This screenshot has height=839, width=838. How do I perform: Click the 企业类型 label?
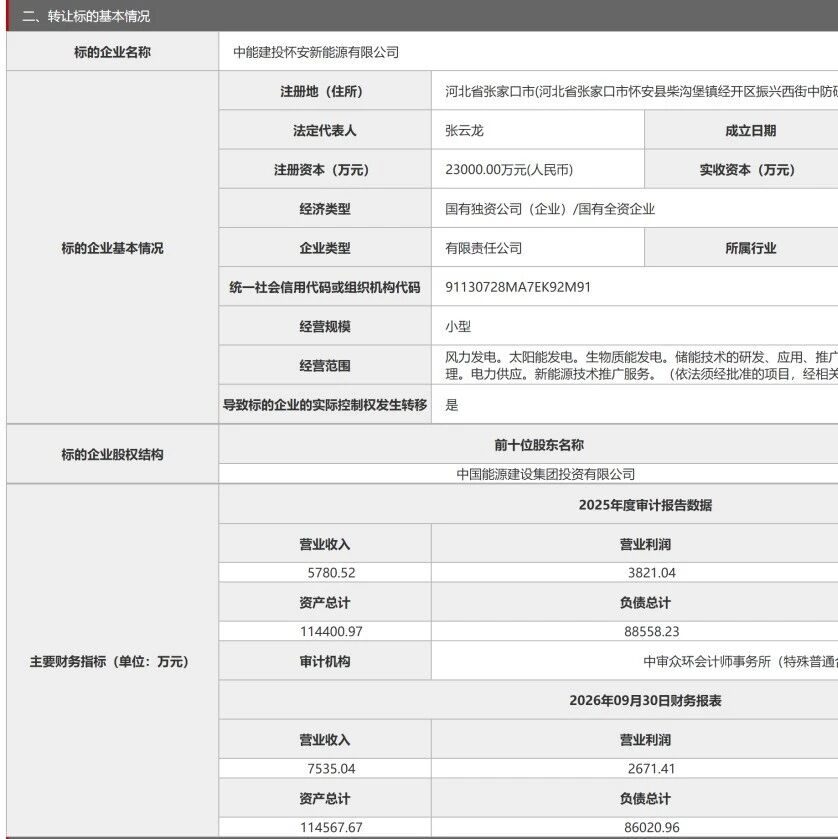pyautogui.click(x=325, y=248)
